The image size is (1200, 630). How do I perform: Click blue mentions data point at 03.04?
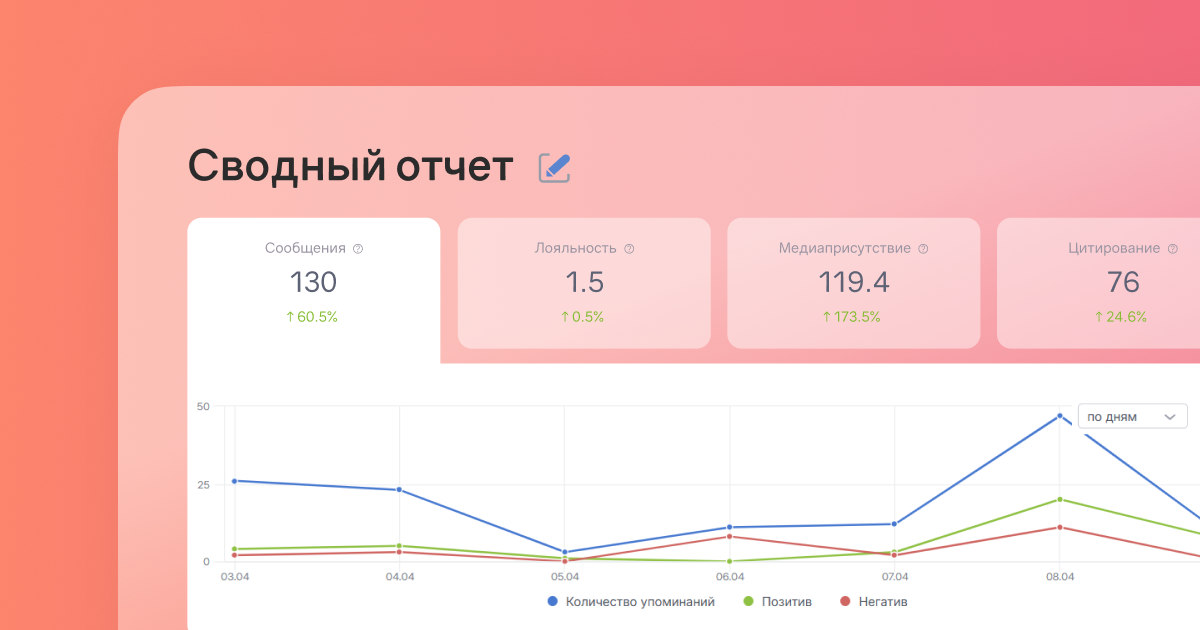click(234, 481)
